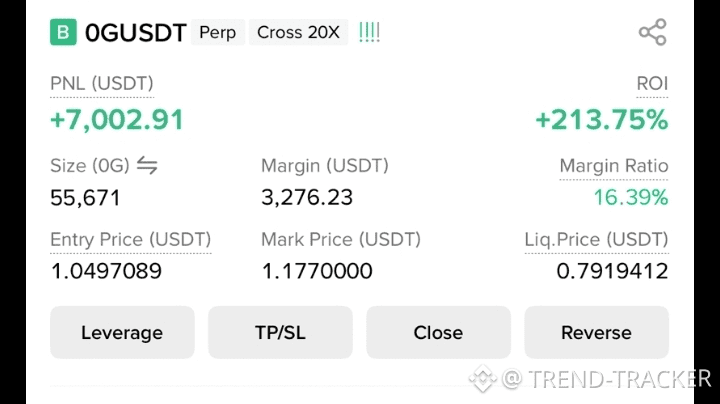Open the Leverage settings button
720x404 pixels.
[122, 332]
